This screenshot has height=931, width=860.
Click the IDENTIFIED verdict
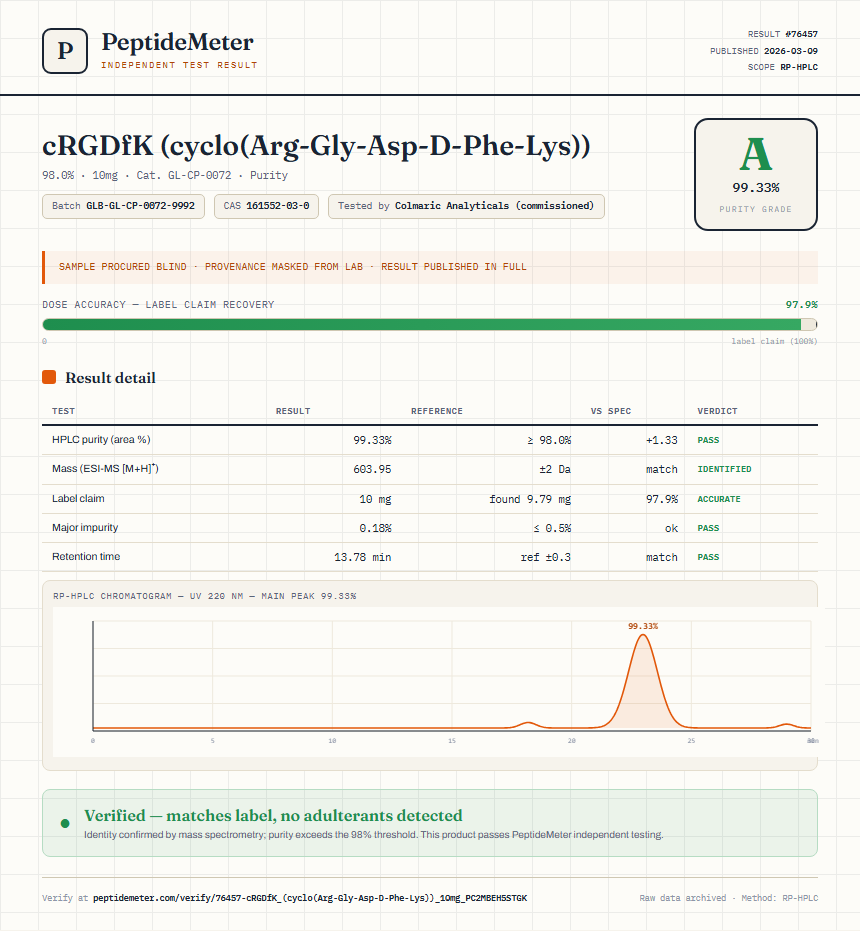(724, 469)
